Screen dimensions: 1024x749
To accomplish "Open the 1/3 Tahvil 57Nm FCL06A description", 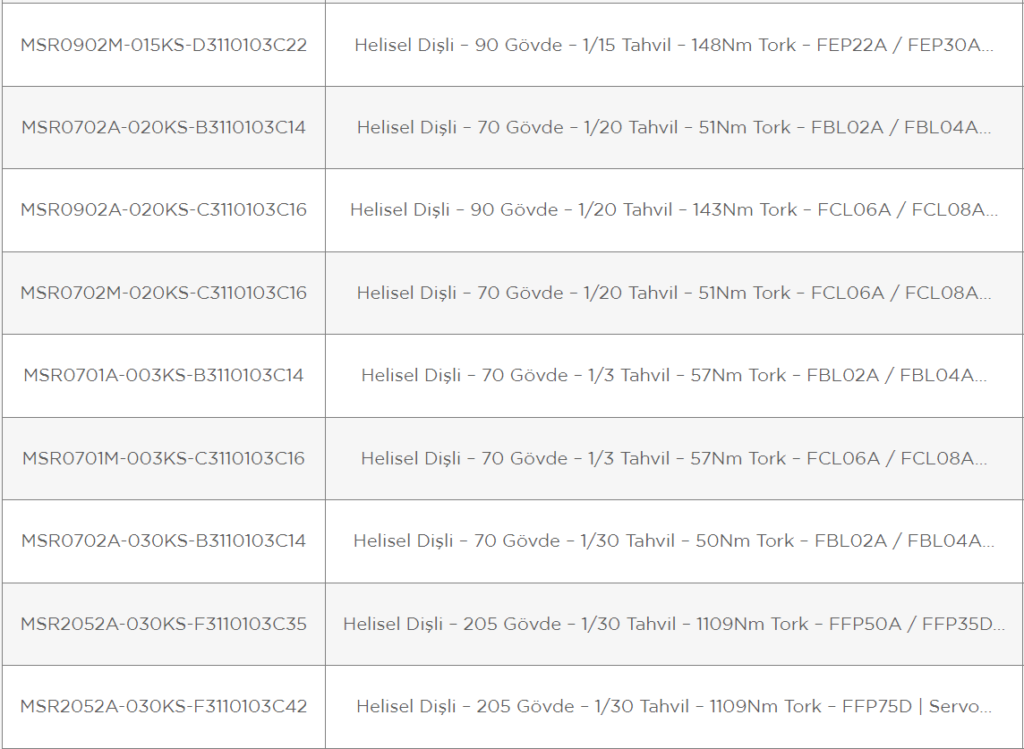I will [674, 458].
